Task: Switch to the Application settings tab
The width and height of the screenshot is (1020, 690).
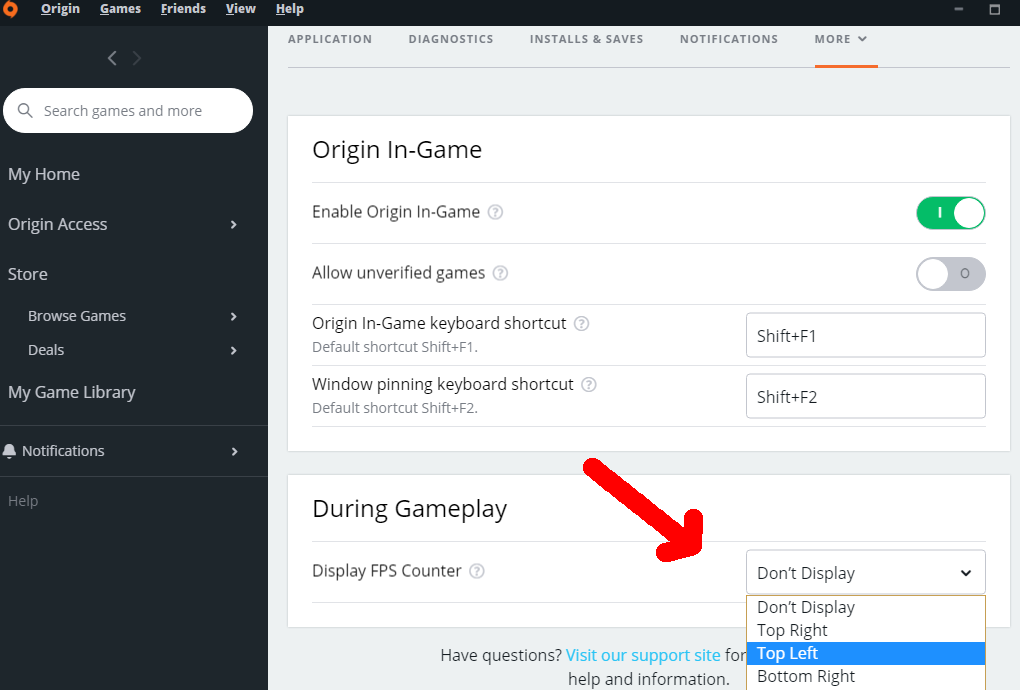Action: click(330, 39)
